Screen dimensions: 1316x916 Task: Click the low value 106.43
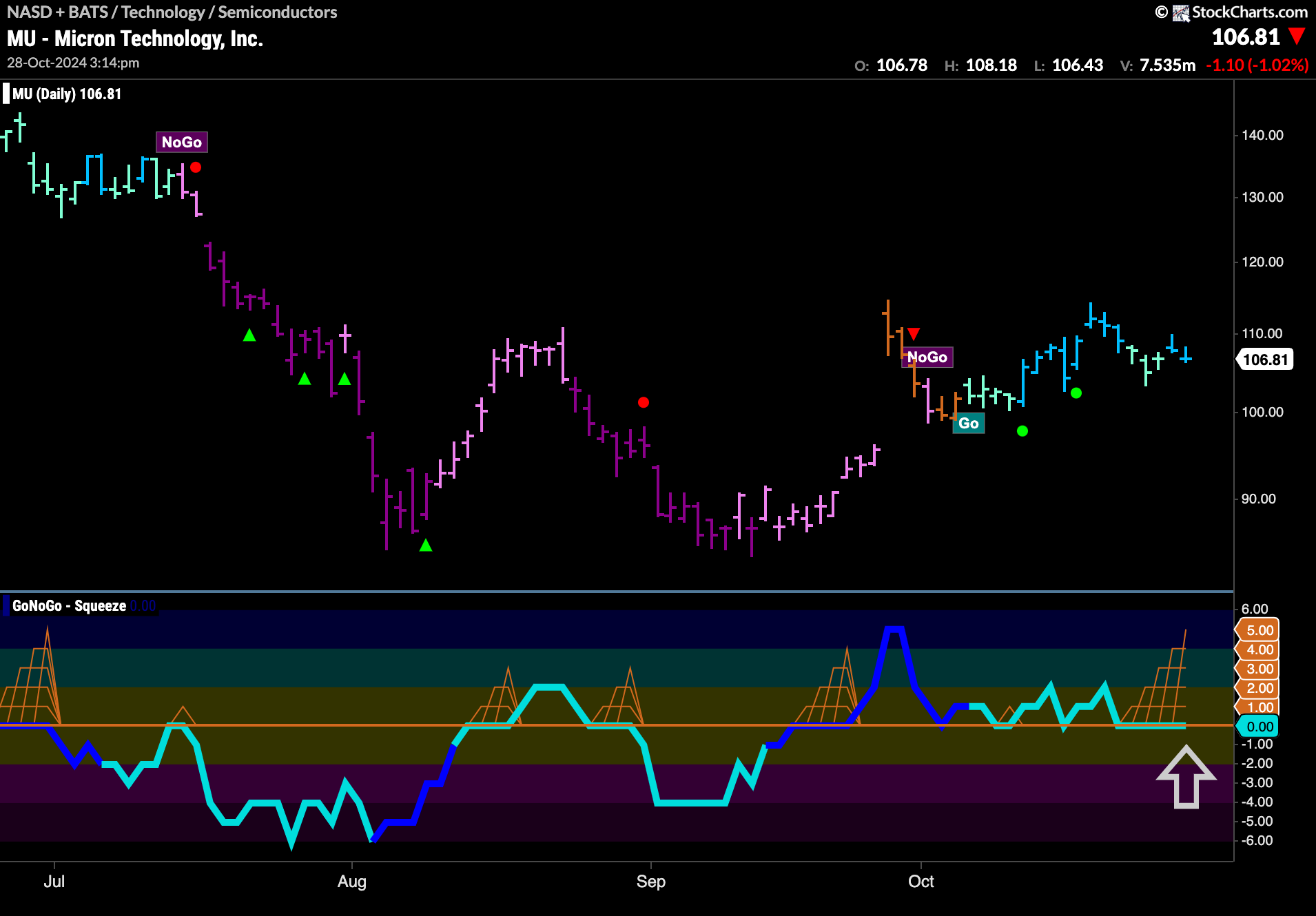pos(1078,65)
